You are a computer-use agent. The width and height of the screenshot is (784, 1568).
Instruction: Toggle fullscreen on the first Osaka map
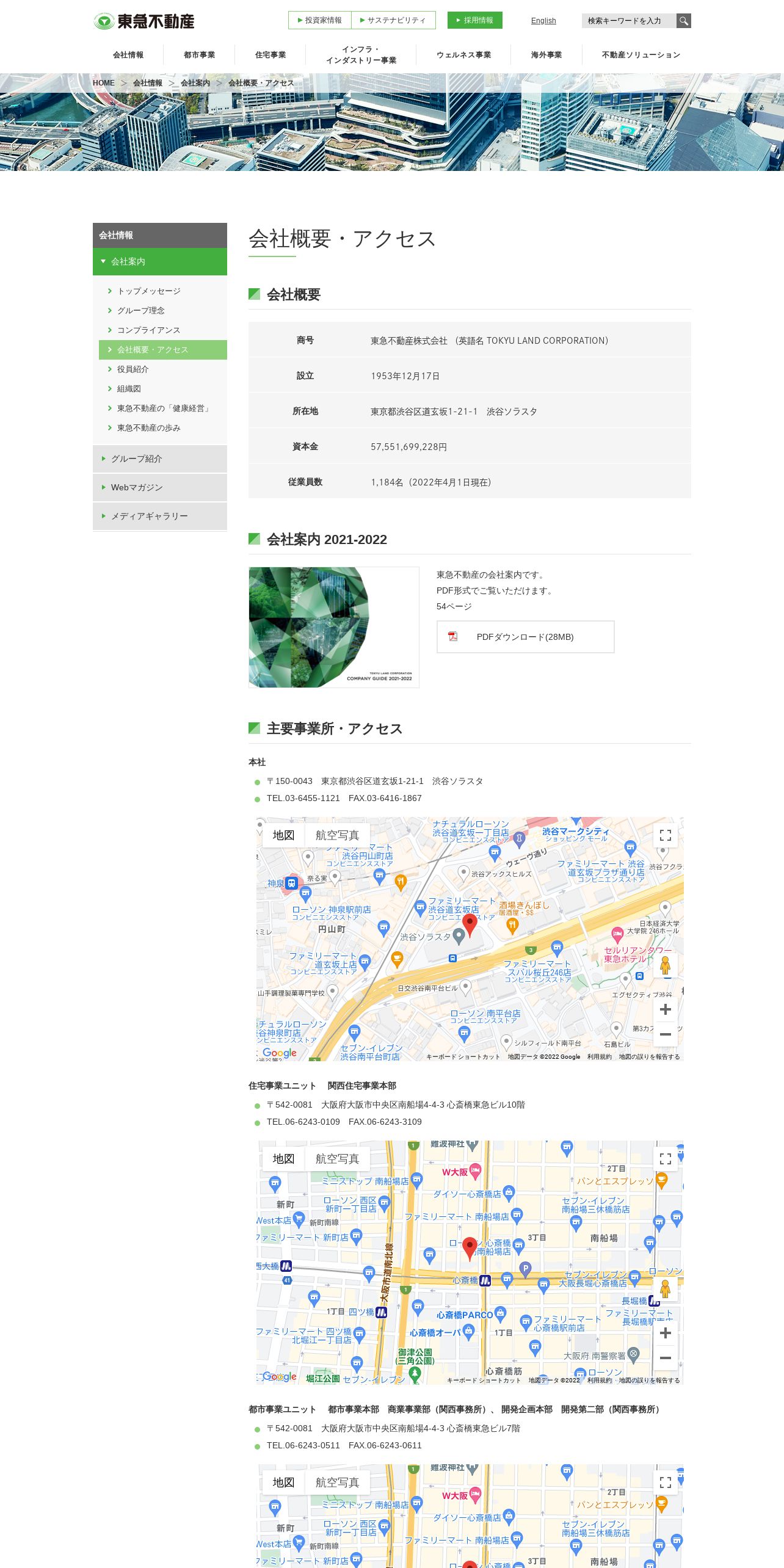click(x=666, y=1159)
